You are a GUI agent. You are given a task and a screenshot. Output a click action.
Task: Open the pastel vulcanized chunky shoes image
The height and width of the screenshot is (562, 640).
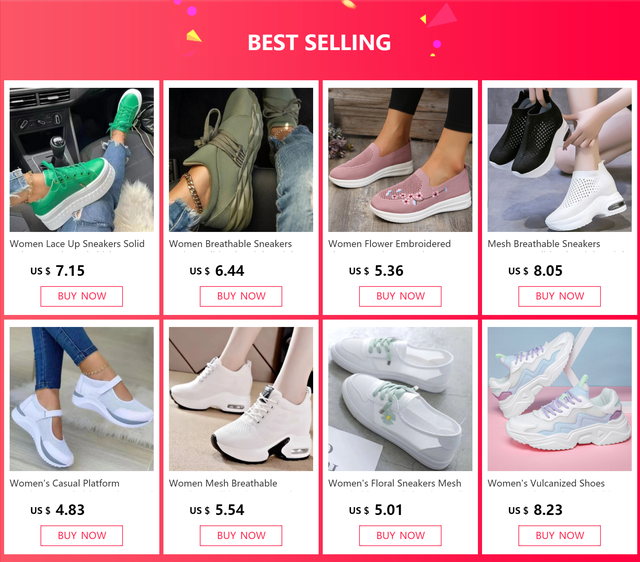pyautogui.click(x=560, y=399)
